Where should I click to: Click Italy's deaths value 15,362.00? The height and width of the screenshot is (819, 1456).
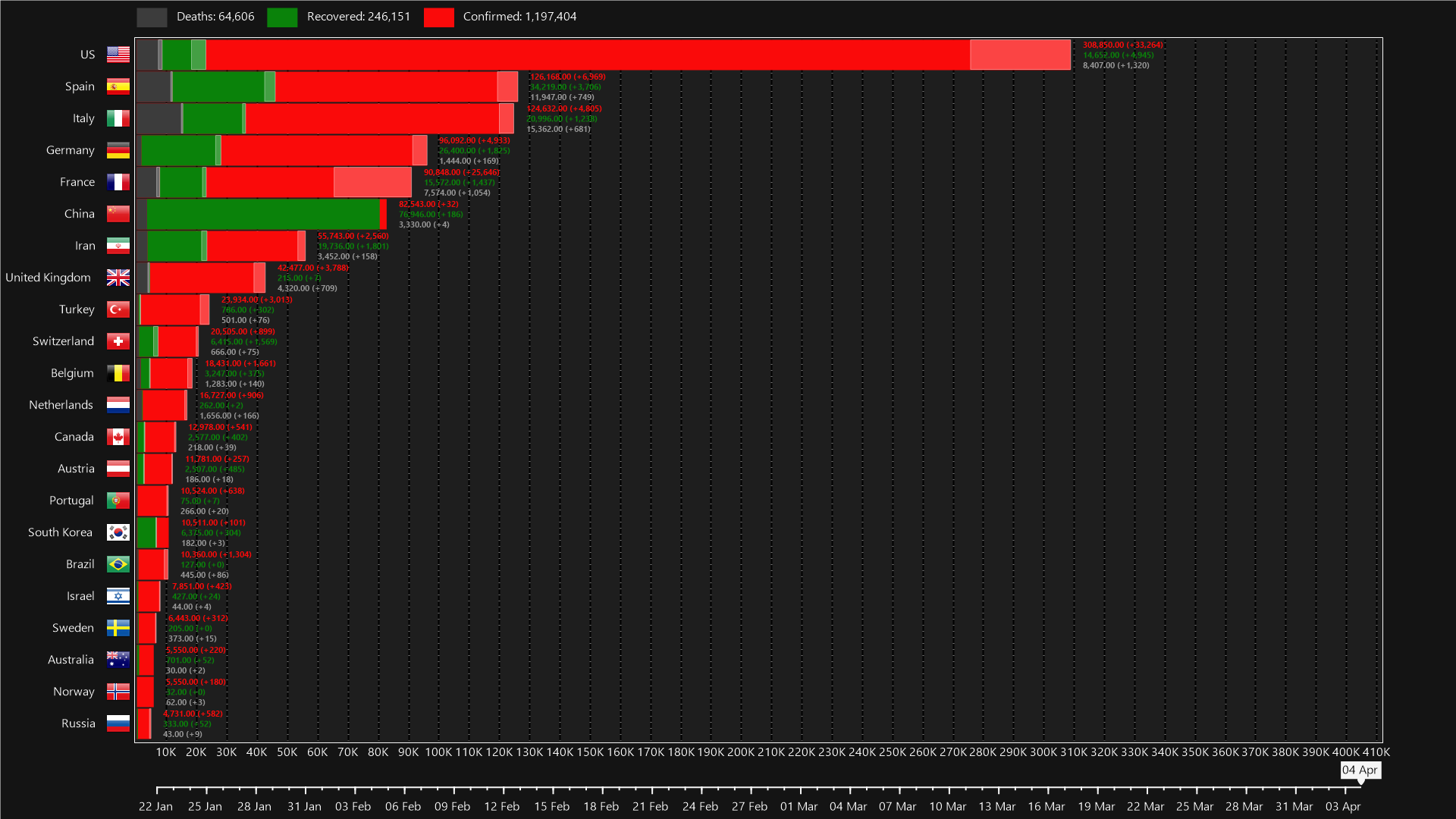click(x=545, y=130)
